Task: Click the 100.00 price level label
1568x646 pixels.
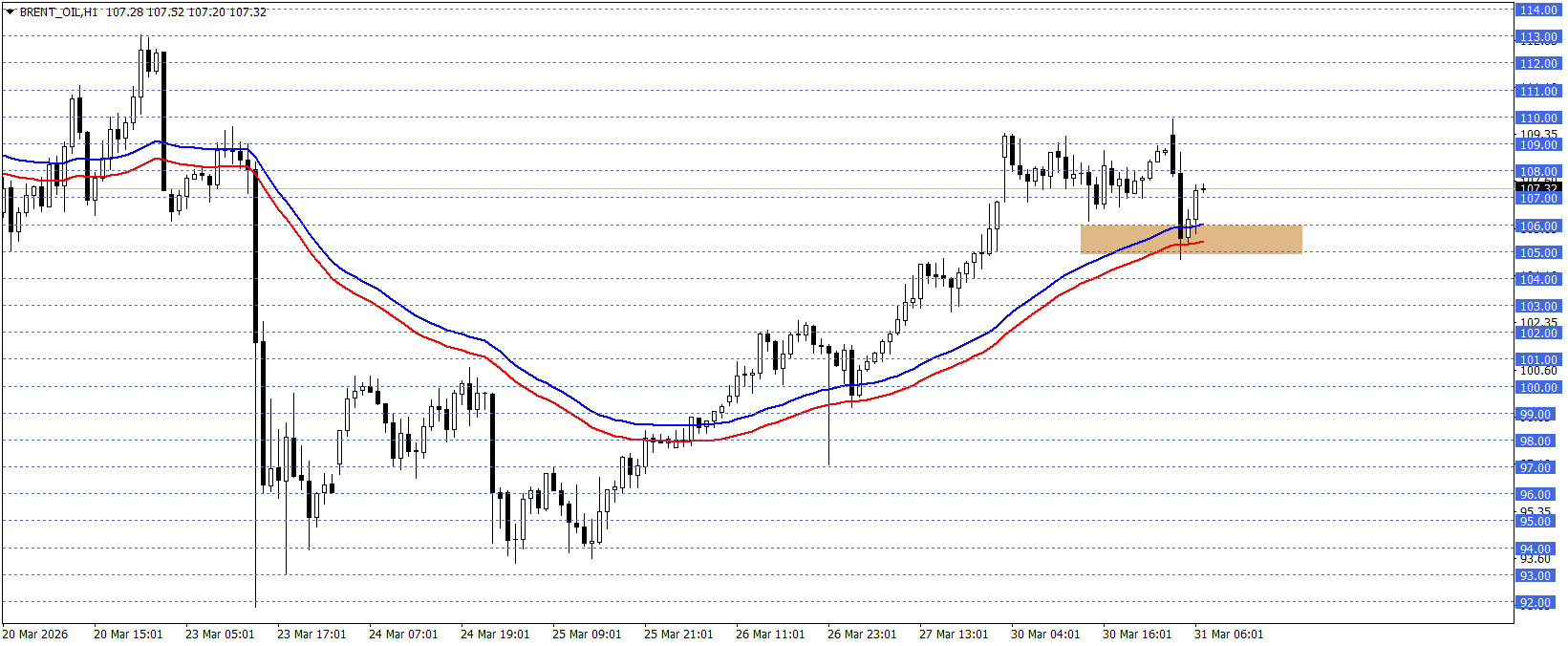Action: click(1537, 388)
